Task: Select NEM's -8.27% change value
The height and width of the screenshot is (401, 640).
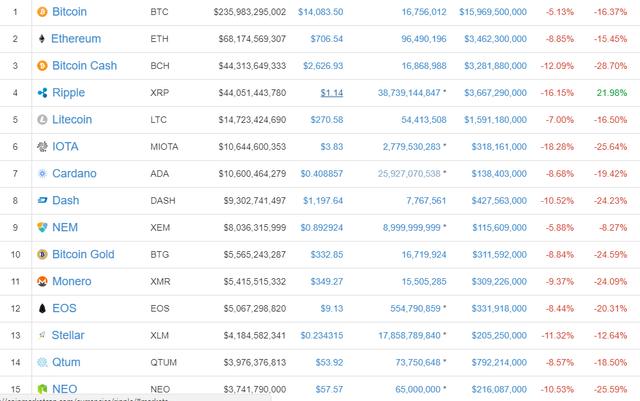Action: (613, 227)
